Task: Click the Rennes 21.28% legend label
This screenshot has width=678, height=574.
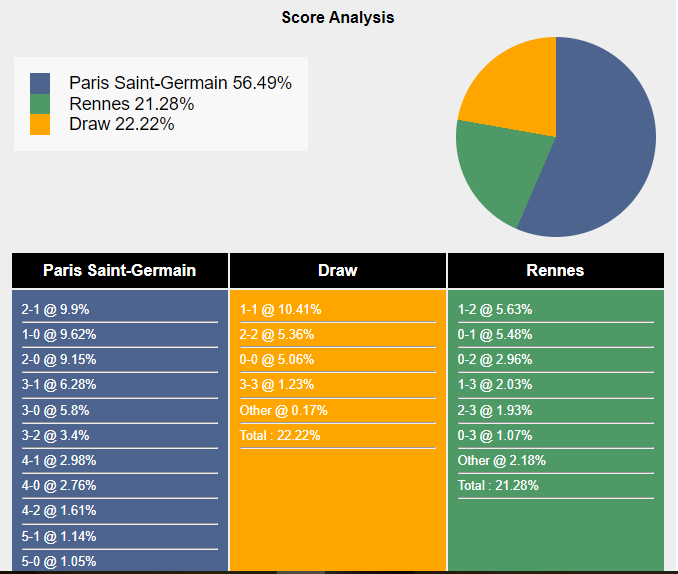Action: [132, 104]
